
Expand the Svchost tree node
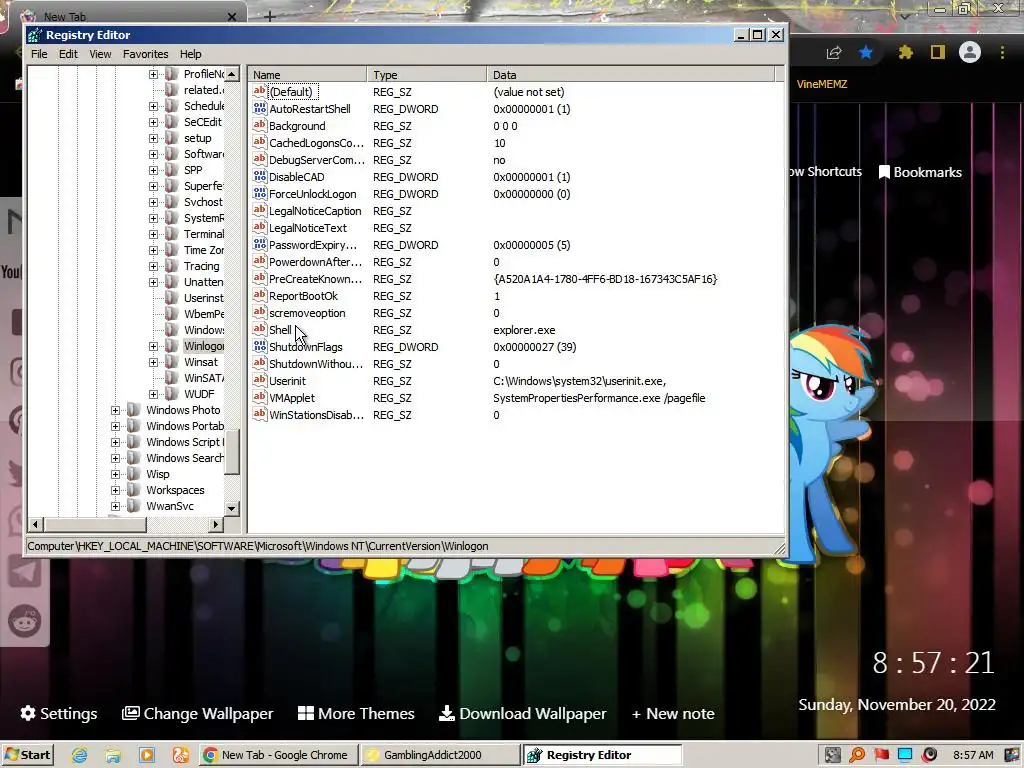(x=153, y=202)
